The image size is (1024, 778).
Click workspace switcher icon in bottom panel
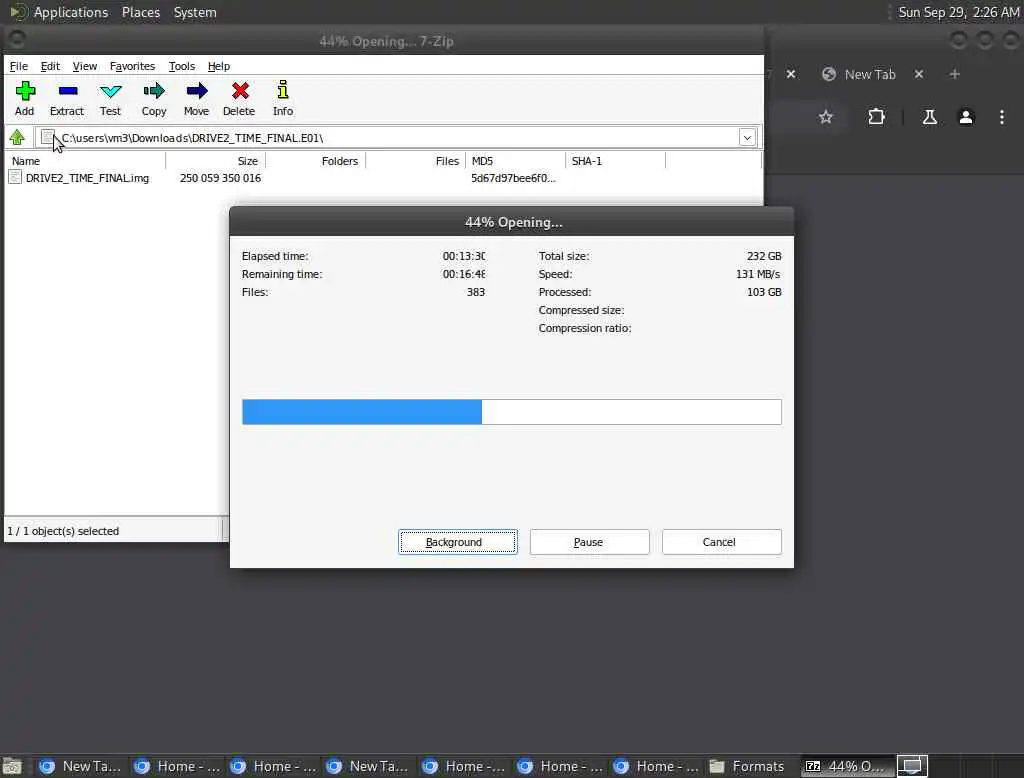tap(912, 766)
